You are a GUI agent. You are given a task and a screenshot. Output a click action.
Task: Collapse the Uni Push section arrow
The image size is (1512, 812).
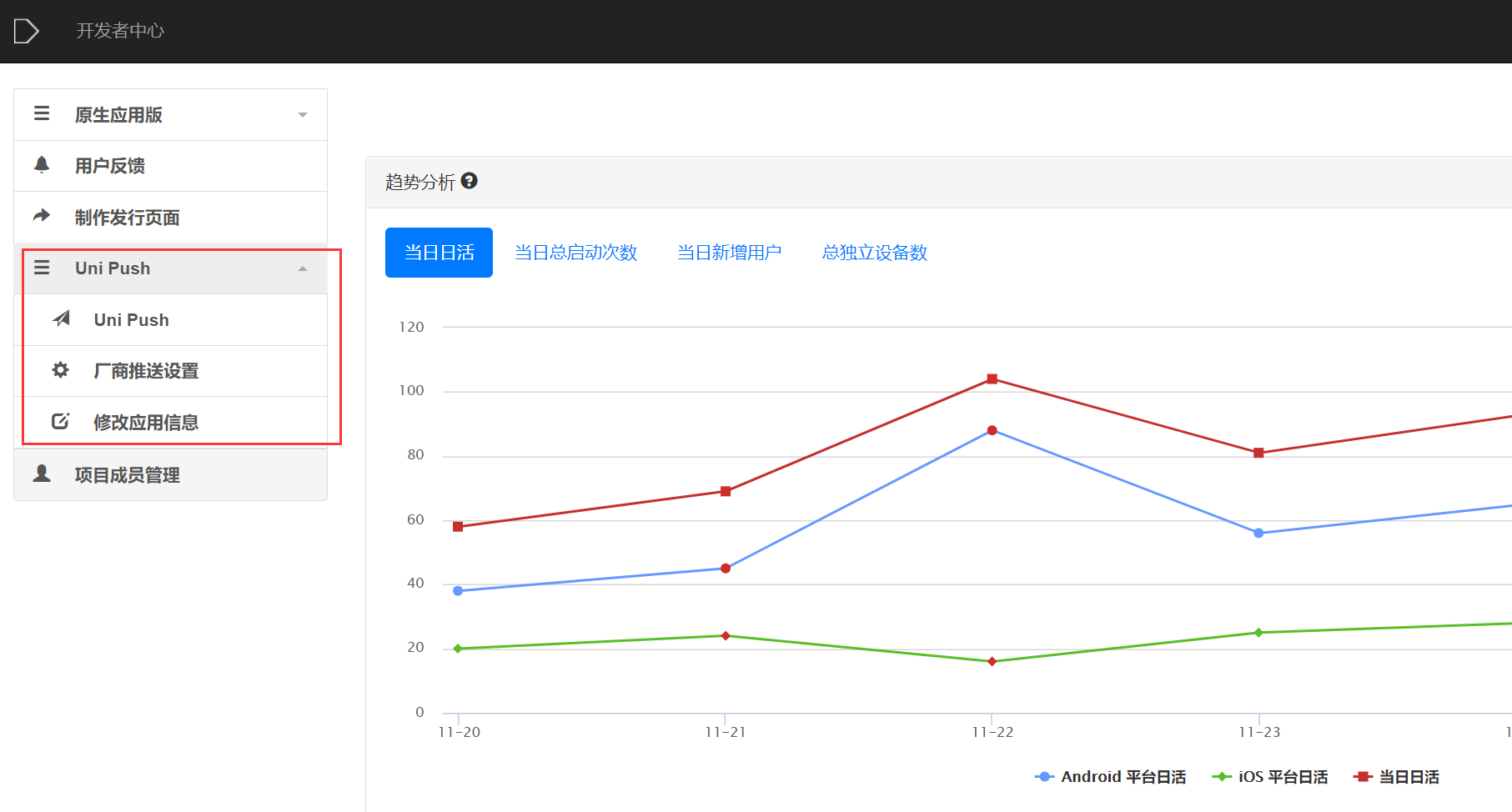303,268
